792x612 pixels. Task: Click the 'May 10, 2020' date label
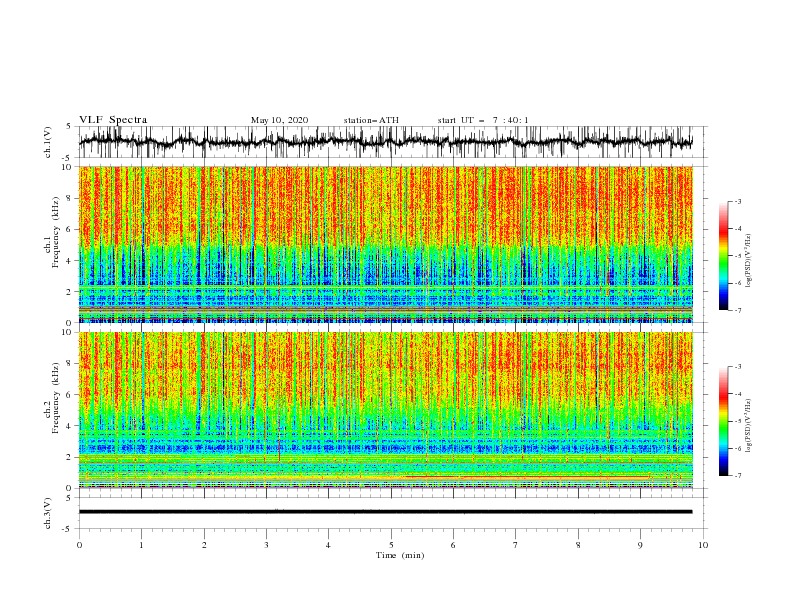[279, 120]
